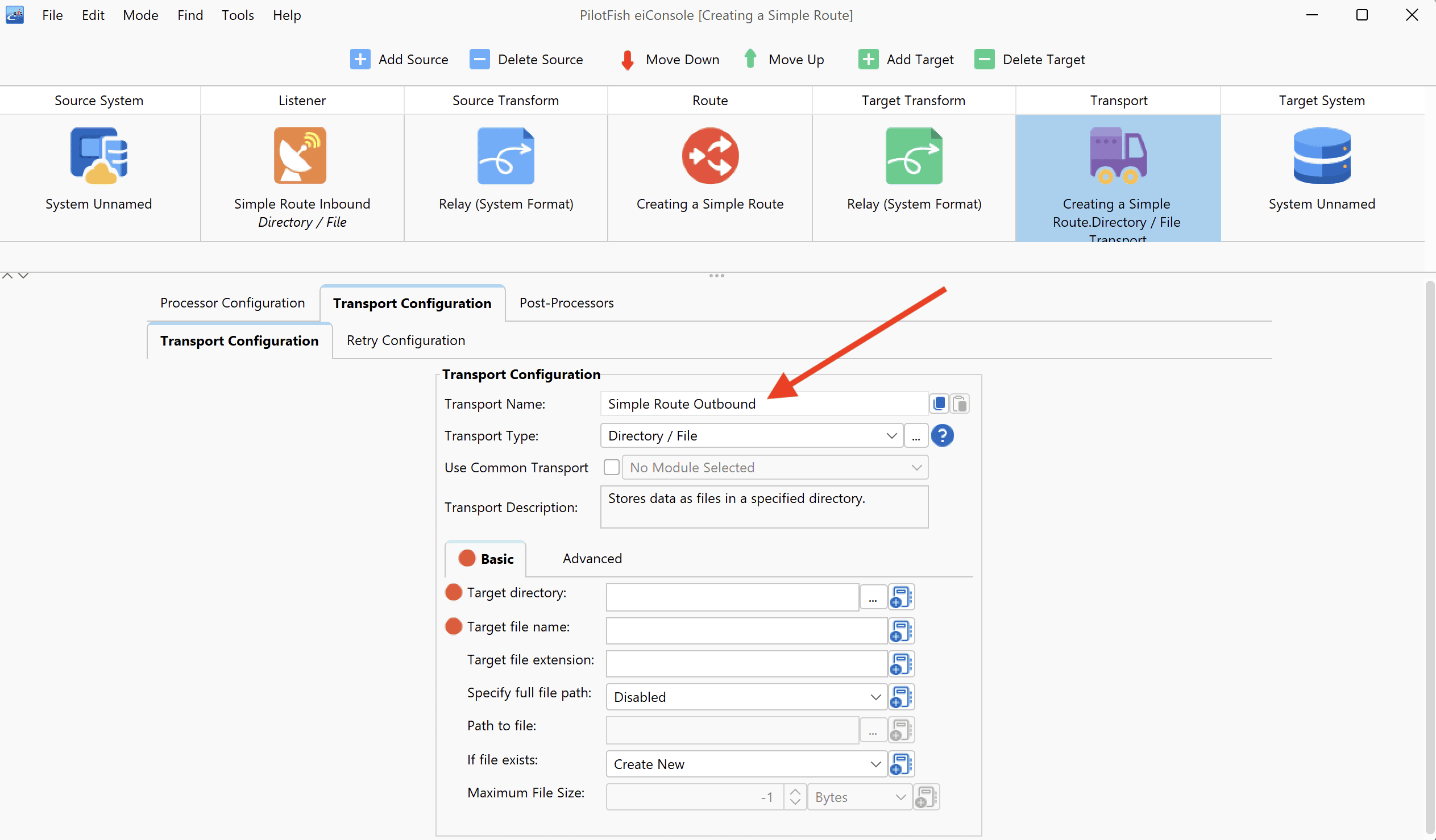This screenshot has height=840, width=1436.
Task: Switch to the Processor Configuration tab
Action: 233,302
